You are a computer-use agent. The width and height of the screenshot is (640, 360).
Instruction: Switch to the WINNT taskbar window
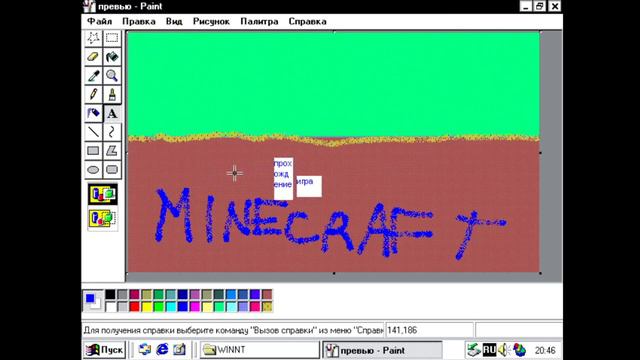coord(260,350)
